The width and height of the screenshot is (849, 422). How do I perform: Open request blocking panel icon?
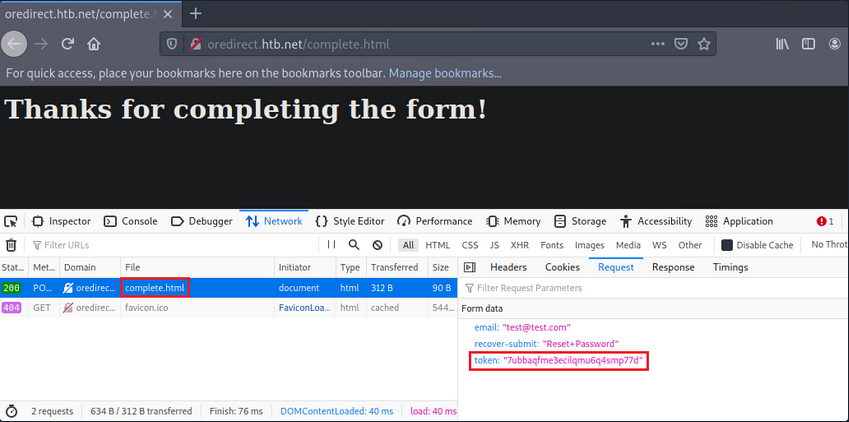(x=378, y=245)
